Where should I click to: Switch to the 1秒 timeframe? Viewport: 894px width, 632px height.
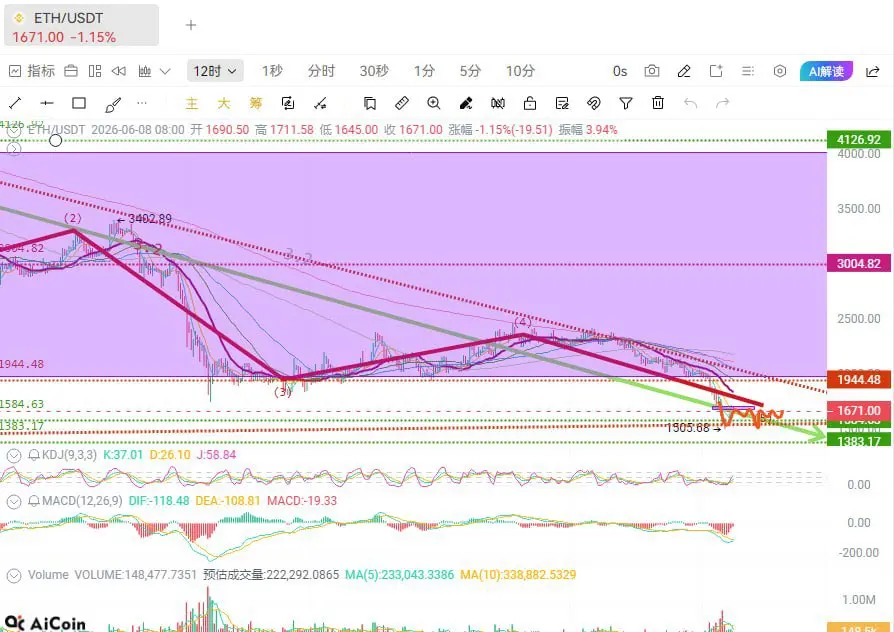pyautogui.click(x=272, y=71)
